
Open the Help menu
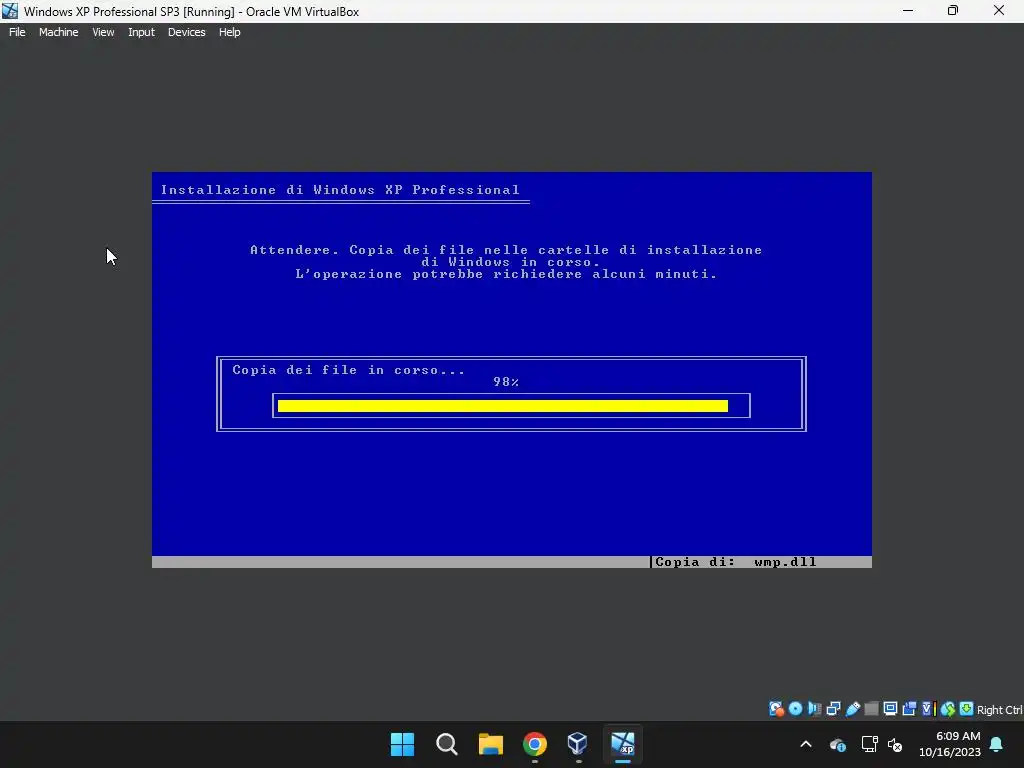(229, 32)
